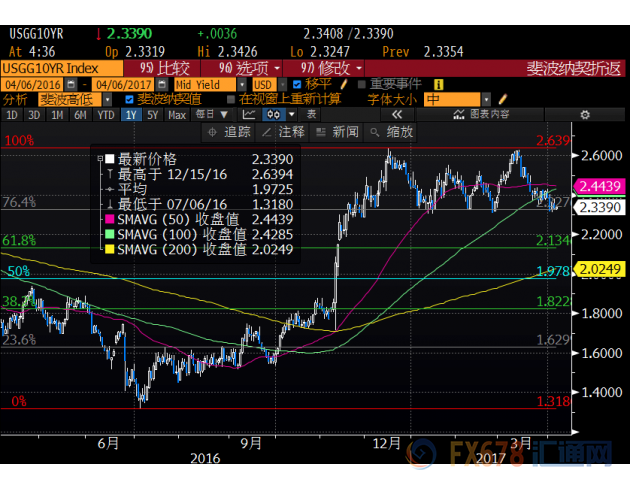Enable 在视窗上重新计算 checkbox

point(231,99)
